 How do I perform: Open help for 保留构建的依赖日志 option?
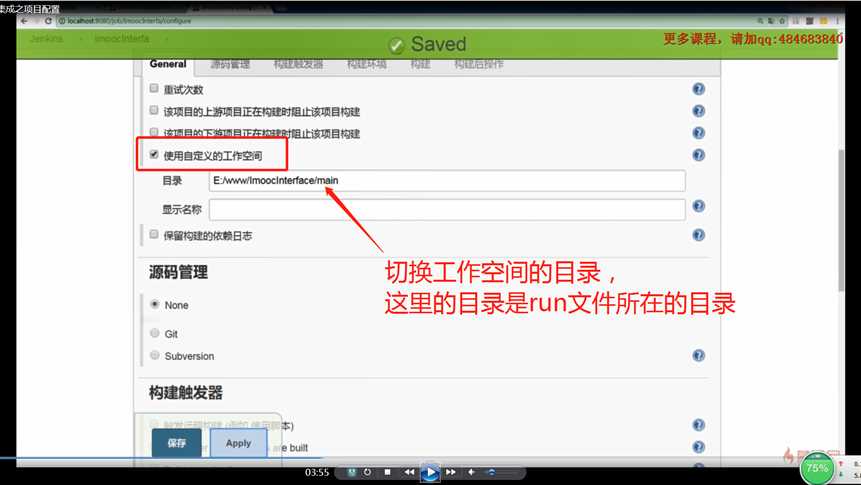pos(698,235)
